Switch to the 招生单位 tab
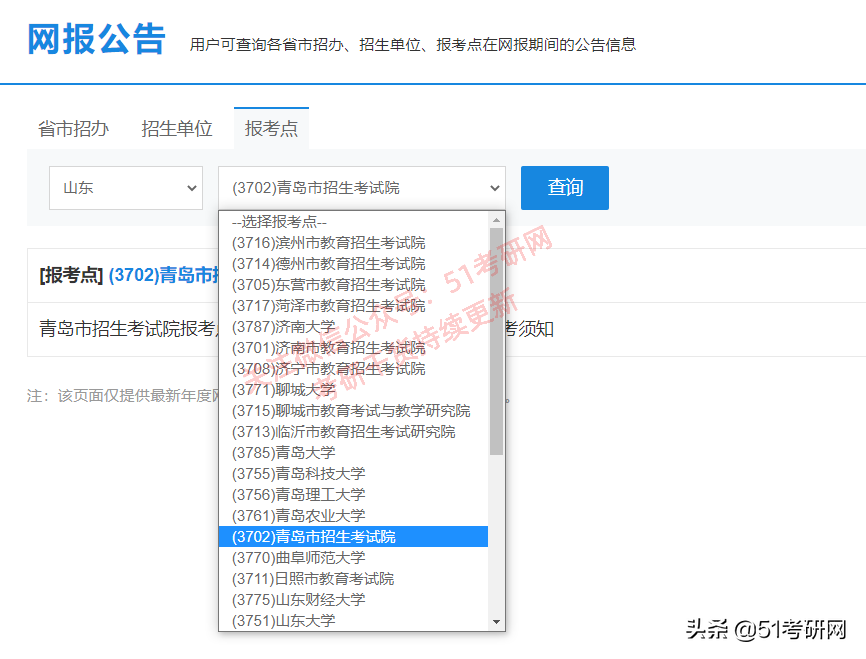Screen dimensions: 866x659 pos(177,129)
